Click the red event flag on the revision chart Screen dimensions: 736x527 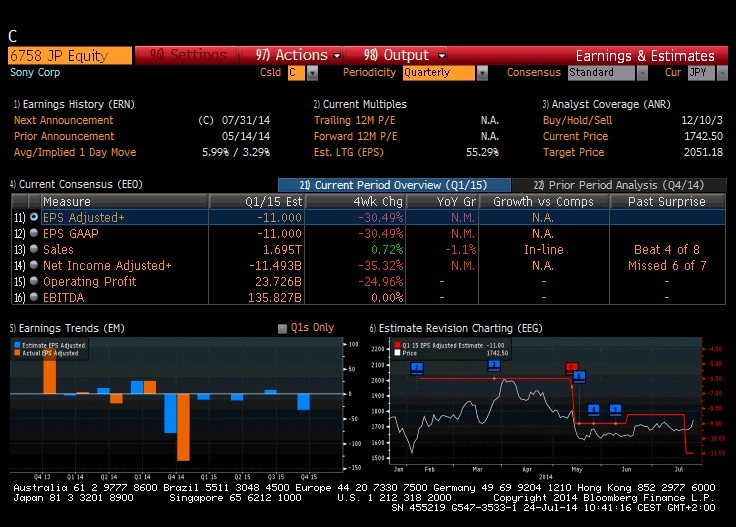[571, 368]
